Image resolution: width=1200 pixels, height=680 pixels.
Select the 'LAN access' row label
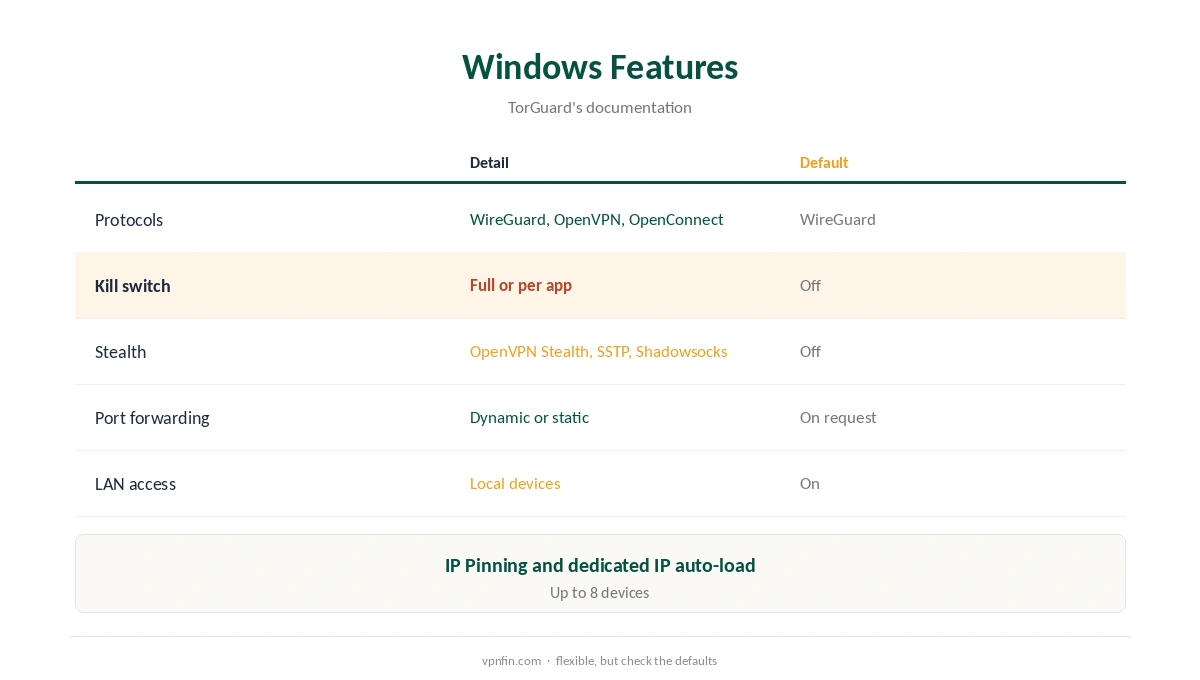point(135,484)
